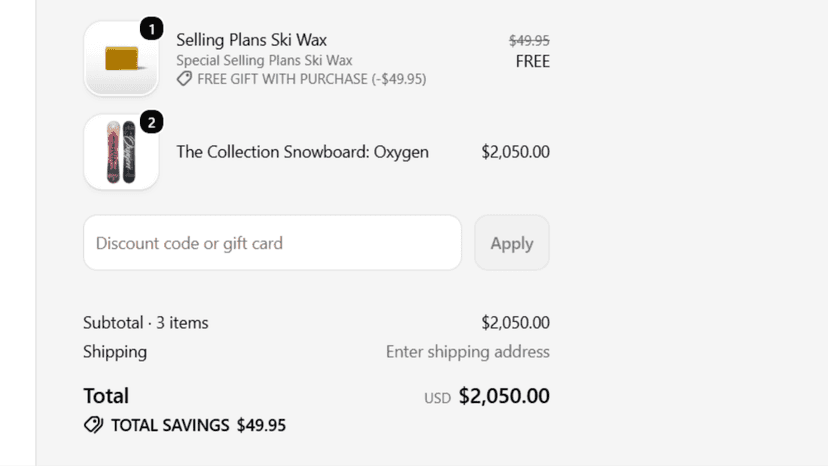Click the total savings tag icon
The width and height of the screenshot is (828, 466).
click(93, 425)
